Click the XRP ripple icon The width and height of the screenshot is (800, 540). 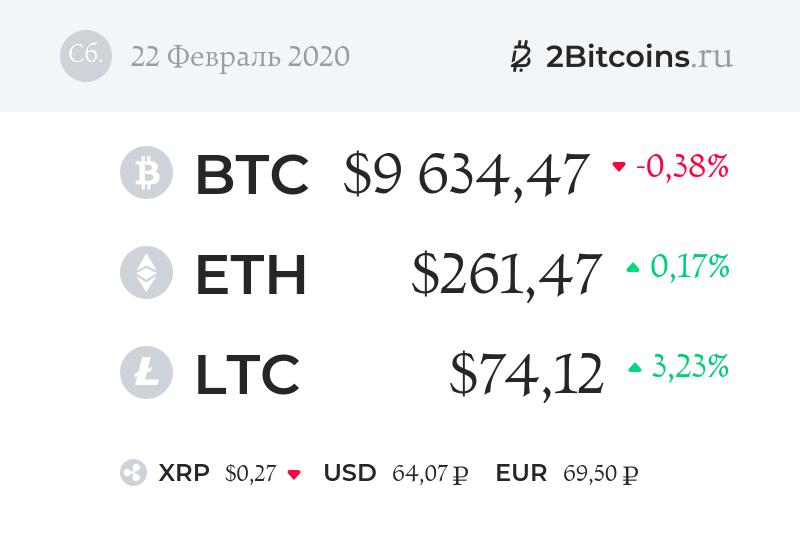point(133,474)
